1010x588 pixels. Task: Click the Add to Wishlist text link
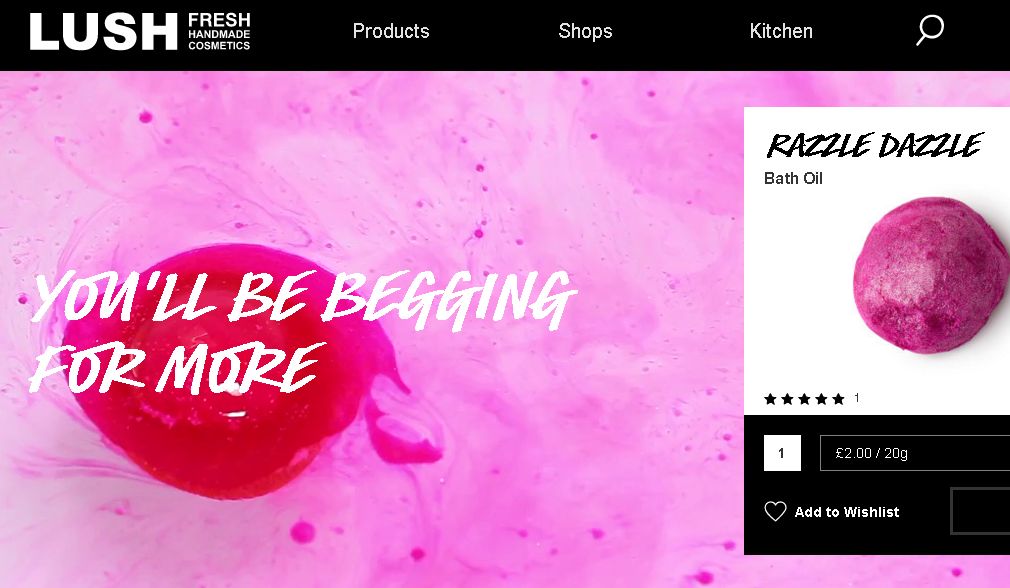coord(846,512)
